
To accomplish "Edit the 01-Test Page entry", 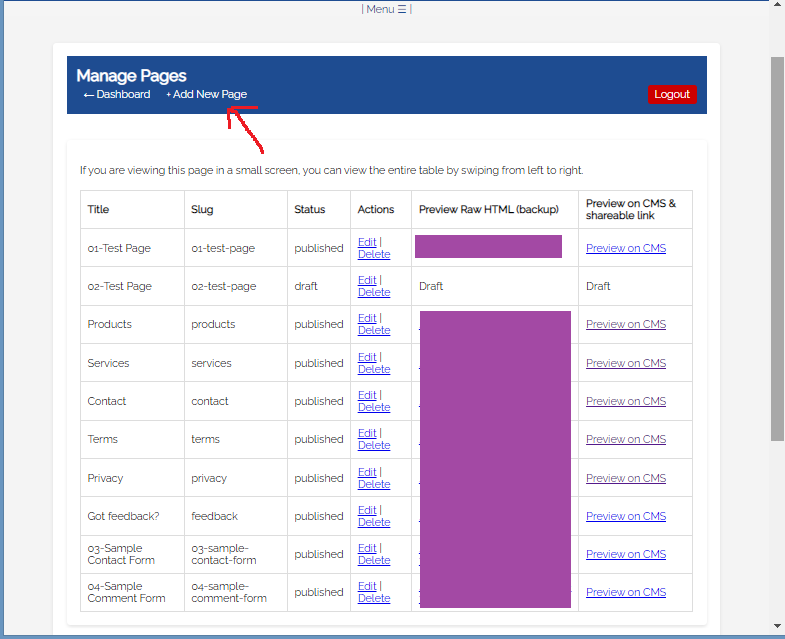I will click(x=367, y=242).
